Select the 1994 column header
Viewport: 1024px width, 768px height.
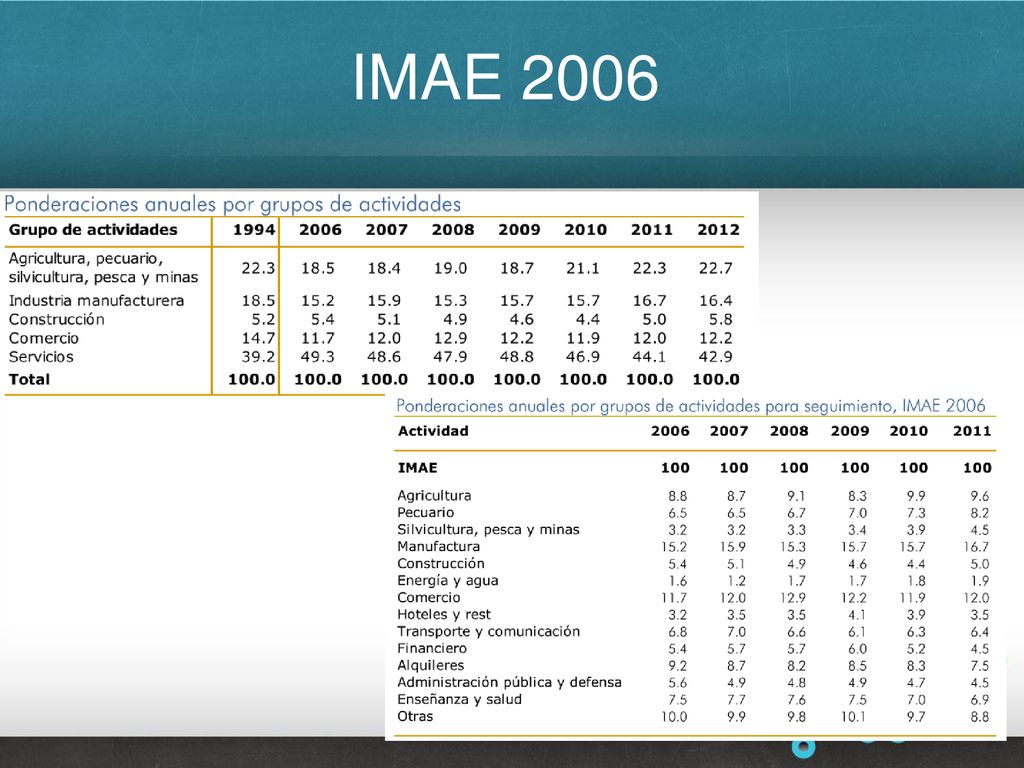(254, 230)
